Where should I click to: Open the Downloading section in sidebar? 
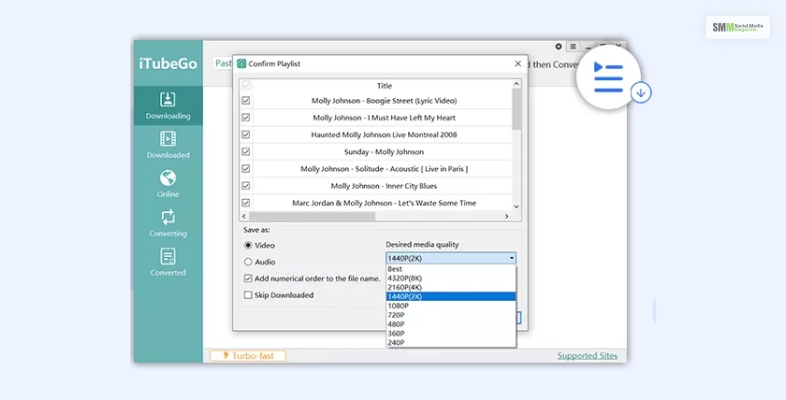point(168,106)
